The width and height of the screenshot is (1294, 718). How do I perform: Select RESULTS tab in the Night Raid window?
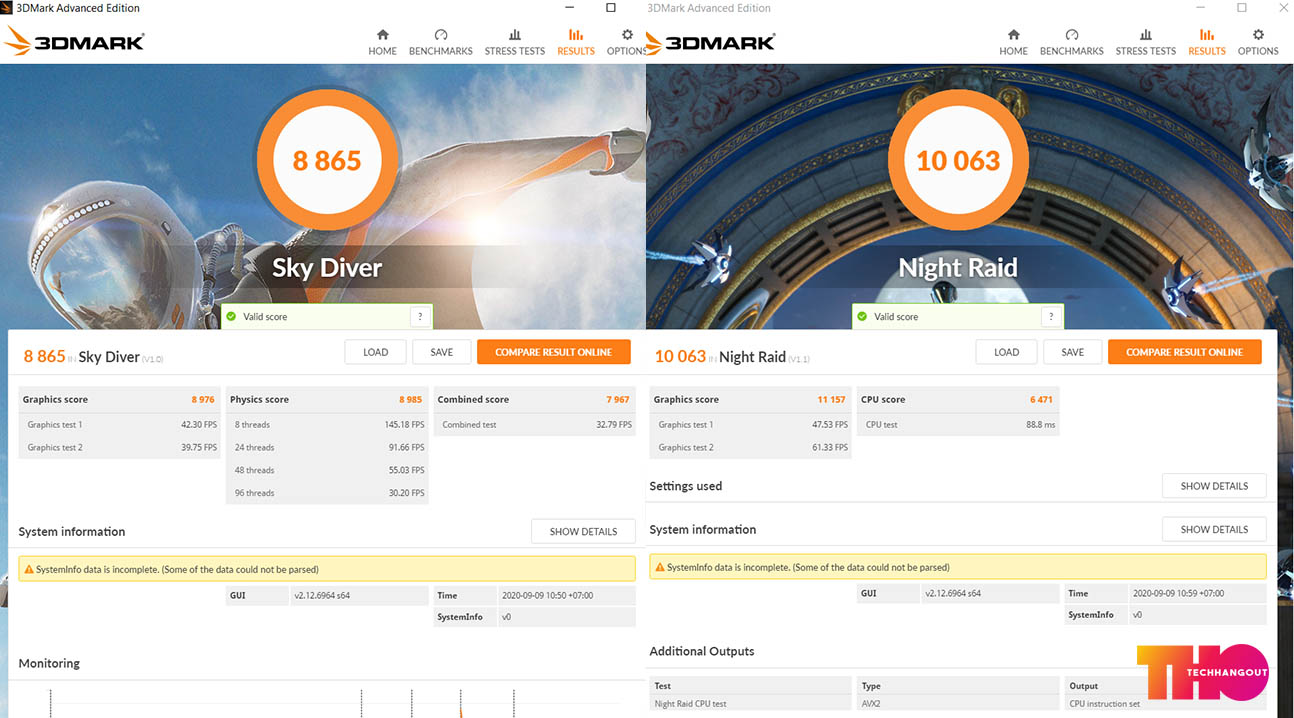(1207, 42)
